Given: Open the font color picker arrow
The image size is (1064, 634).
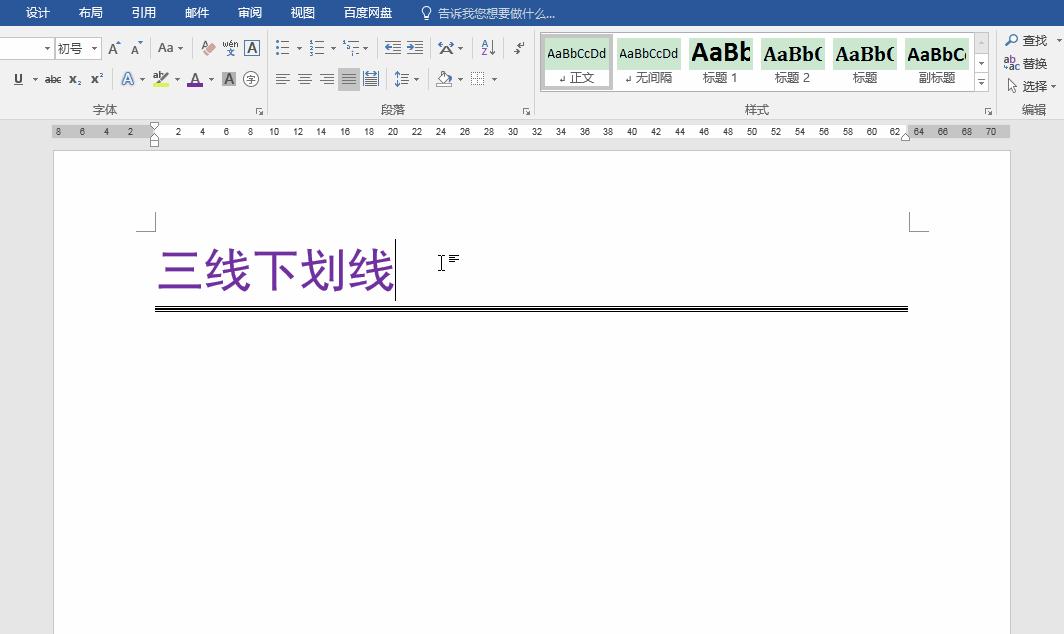Looking at the screenshot, I should point(210,79).
